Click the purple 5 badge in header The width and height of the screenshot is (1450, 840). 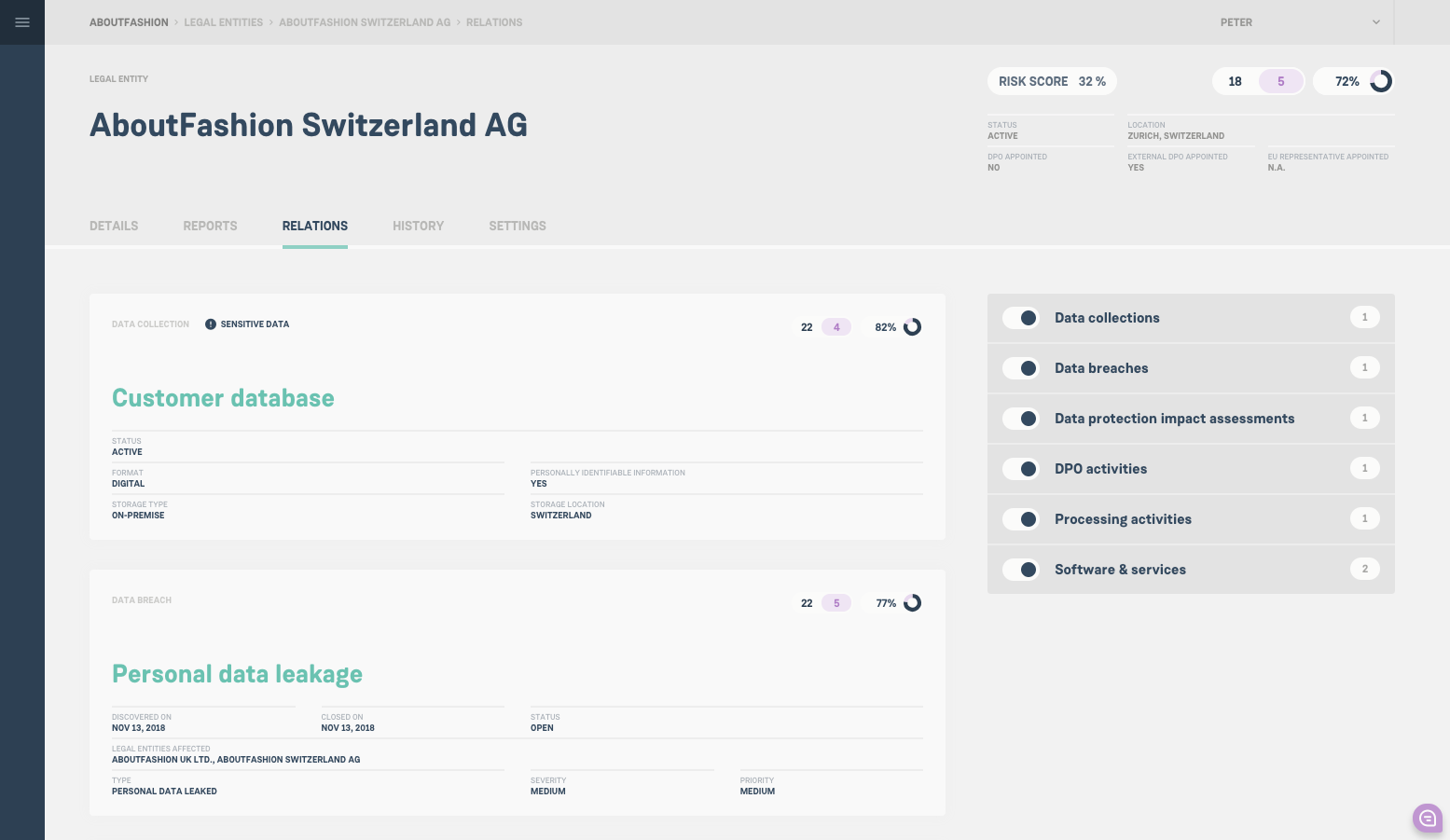1280,81
